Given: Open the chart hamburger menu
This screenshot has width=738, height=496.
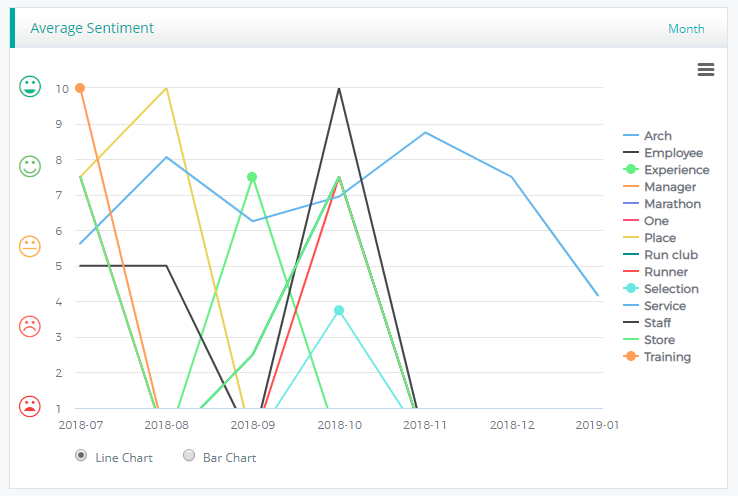Looking at the screenshot, I should coord(706,70).
